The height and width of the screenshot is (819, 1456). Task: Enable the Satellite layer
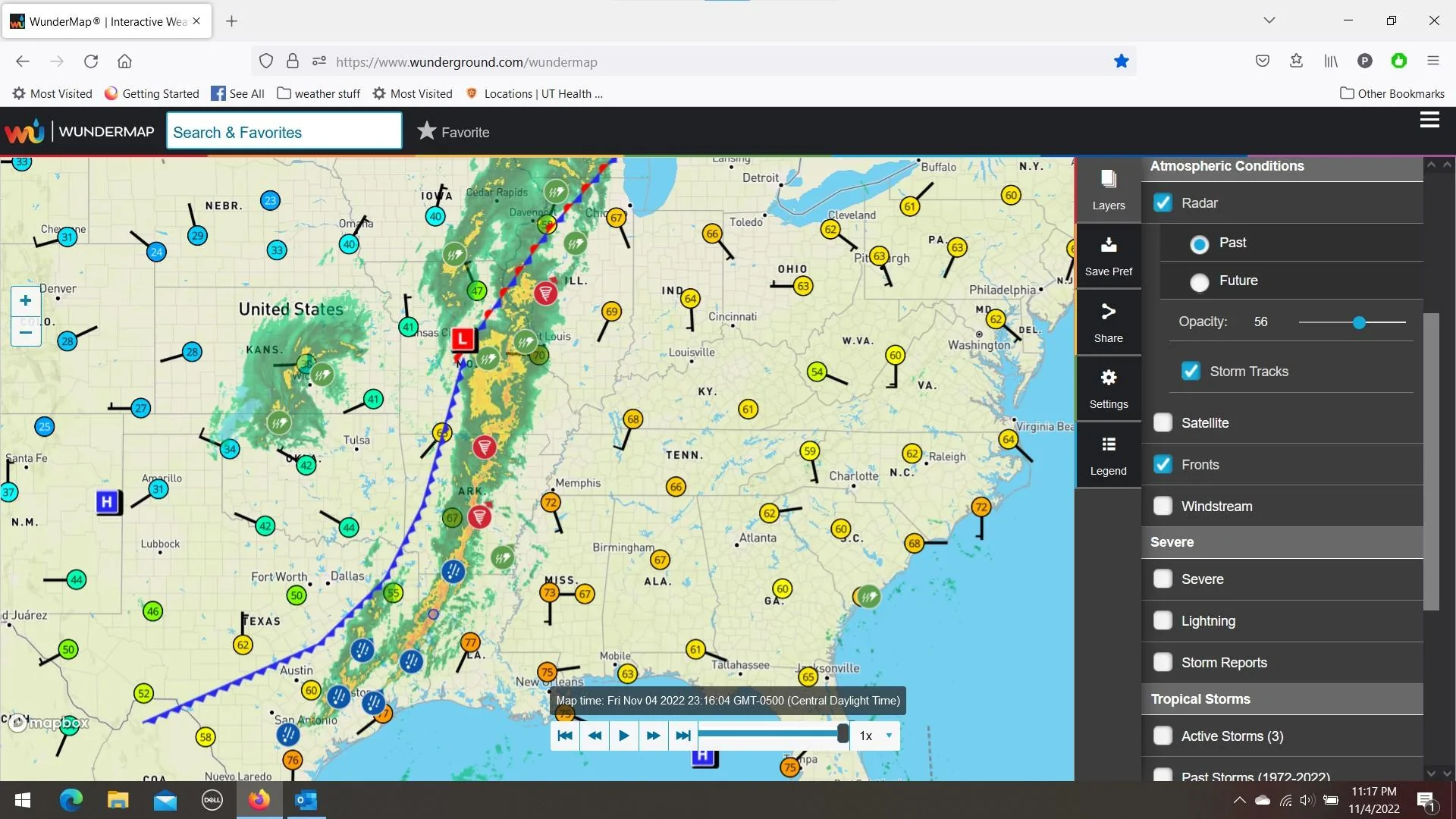(x=1163, y=422)
